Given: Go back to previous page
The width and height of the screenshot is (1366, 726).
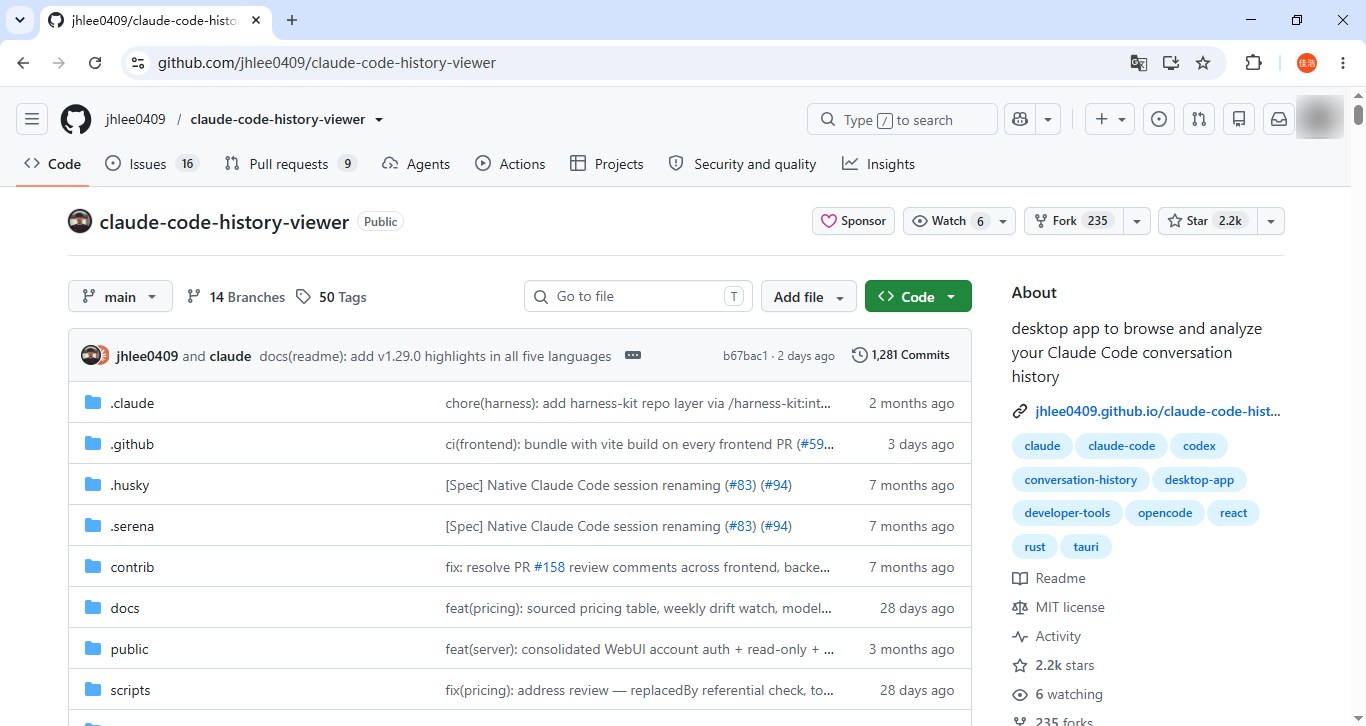Looking at the screenshot, I should (24, 63).
